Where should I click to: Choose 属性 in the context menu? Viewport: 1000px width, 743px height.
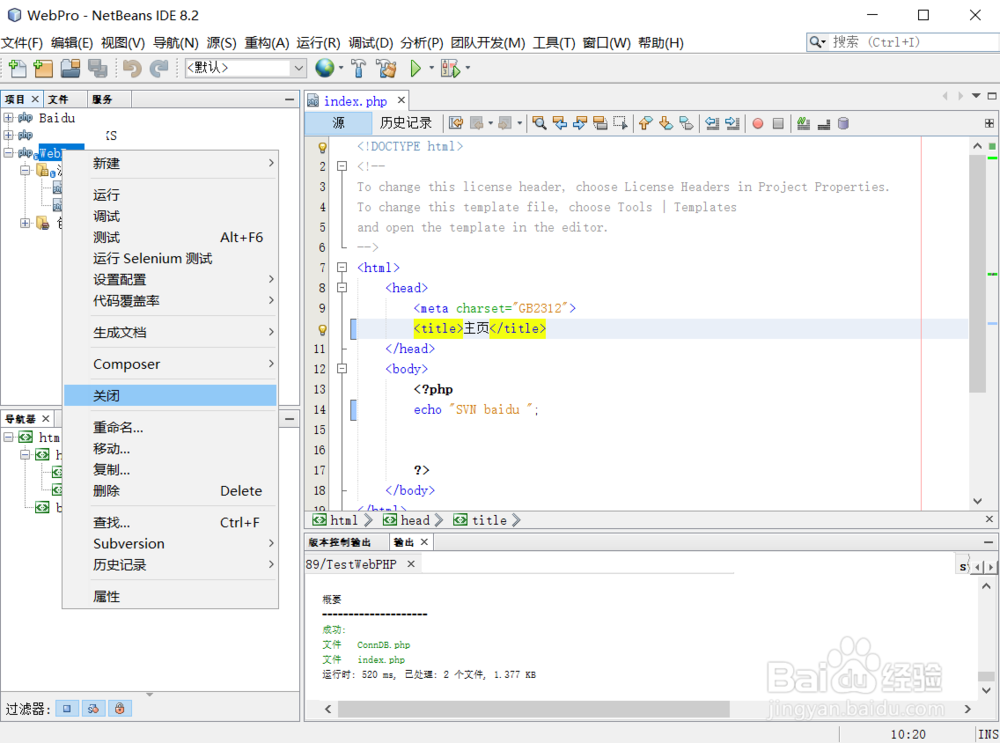170,596
